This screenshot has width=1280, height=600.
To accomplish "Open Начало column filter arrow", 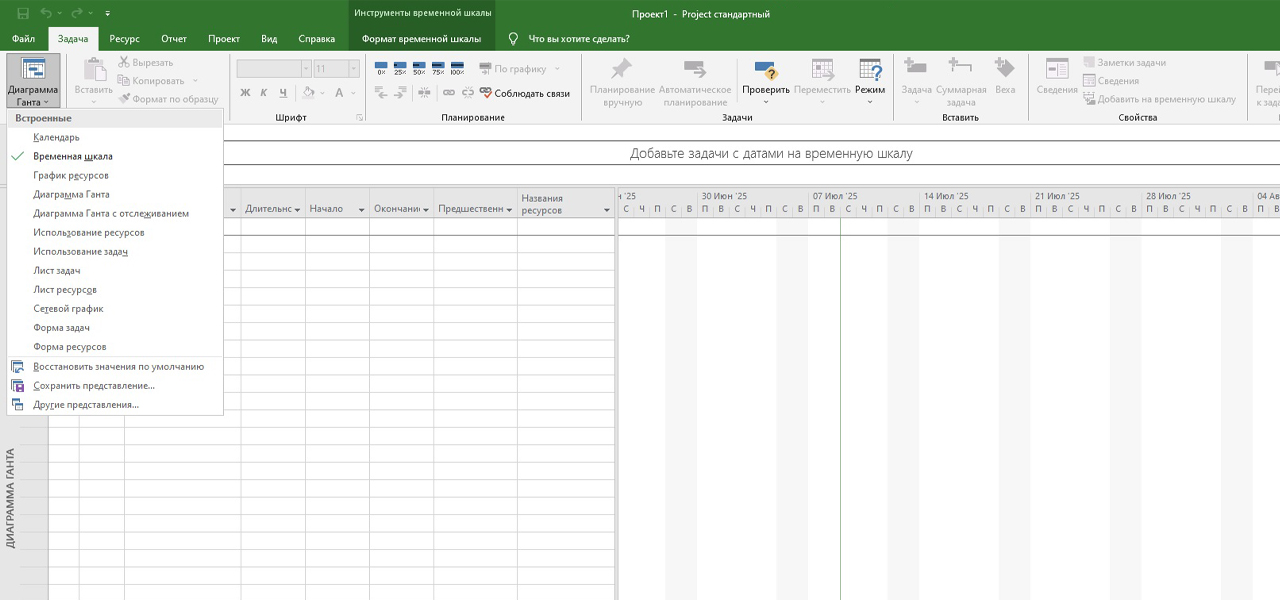I will pos(361,209).
